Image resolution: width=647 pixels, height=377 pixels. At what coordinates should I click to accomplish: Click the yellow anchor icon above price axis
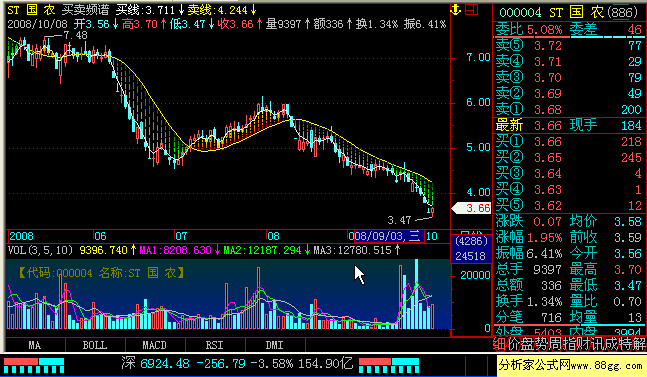point(456,9)
